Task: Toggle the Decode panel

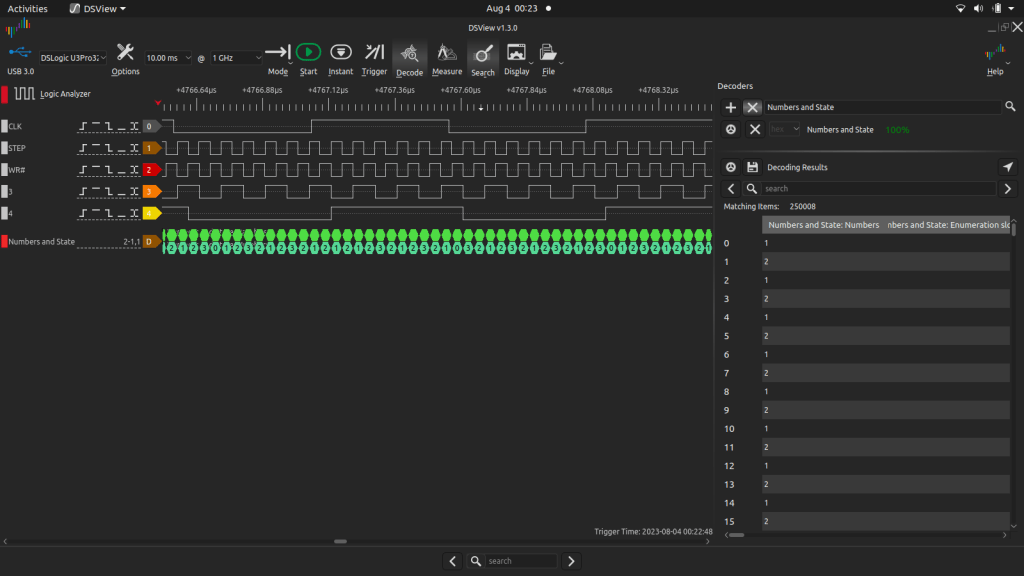Action: pyautogui.click(x=409, y=53)
